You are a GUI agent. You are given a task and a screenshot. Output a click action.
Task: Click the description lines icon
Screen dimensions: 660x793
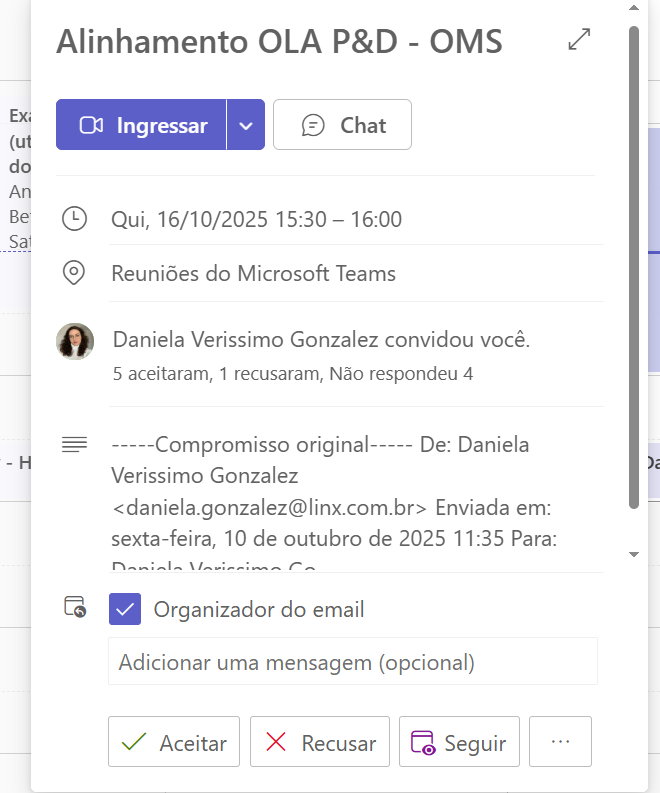[74, 445]
